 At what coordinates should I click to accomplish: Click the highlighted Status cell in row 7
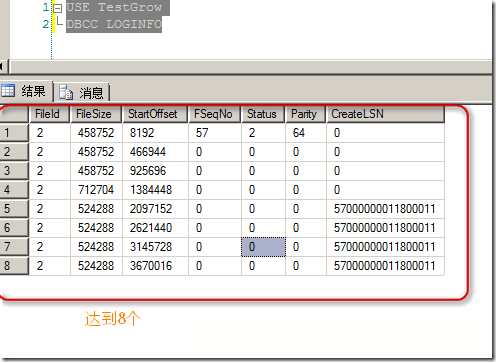[263, 247]
